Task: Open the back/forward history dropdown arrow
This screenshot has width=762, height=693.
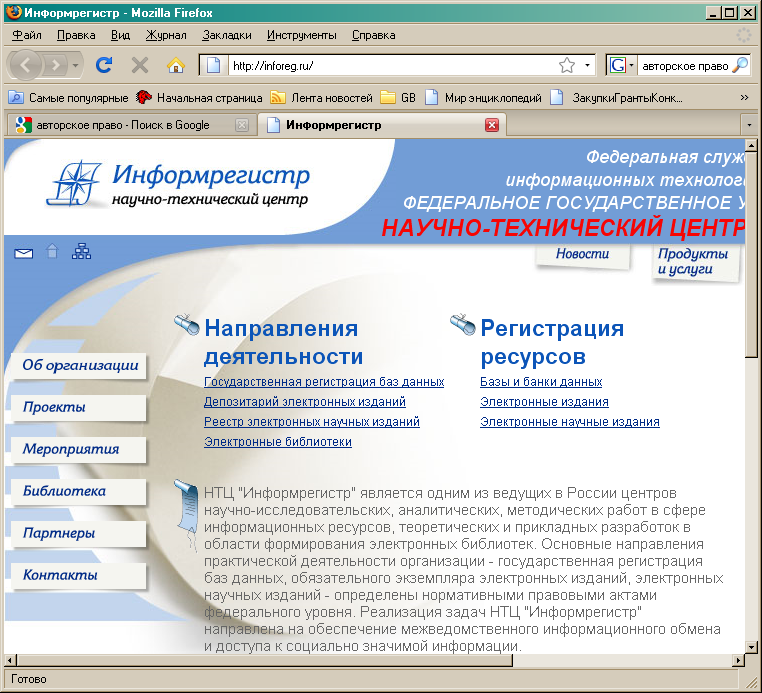Action: point(75,65)
